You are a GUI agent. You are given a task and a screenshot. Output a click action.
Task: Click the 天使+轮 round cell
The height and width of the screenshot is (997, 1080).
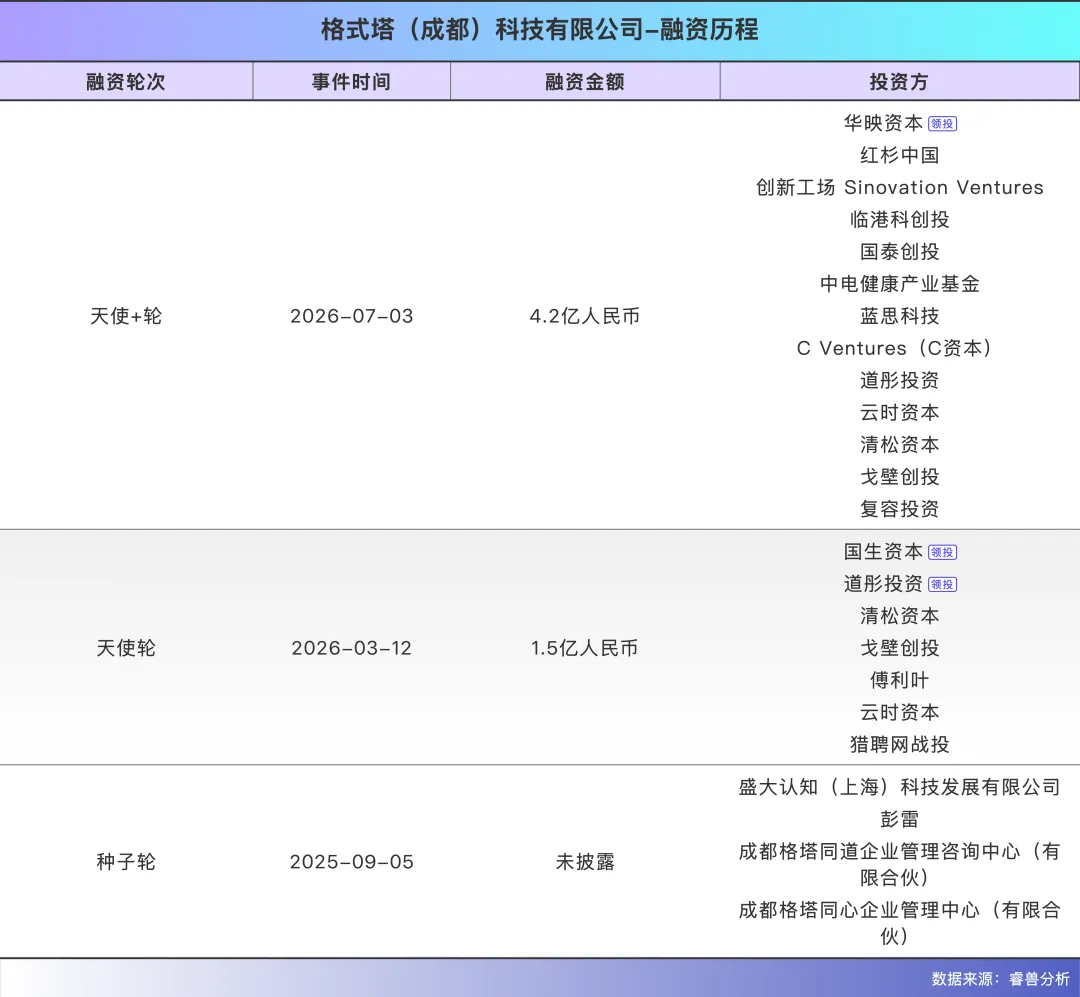pyautogui.click(x=126, y=316)
